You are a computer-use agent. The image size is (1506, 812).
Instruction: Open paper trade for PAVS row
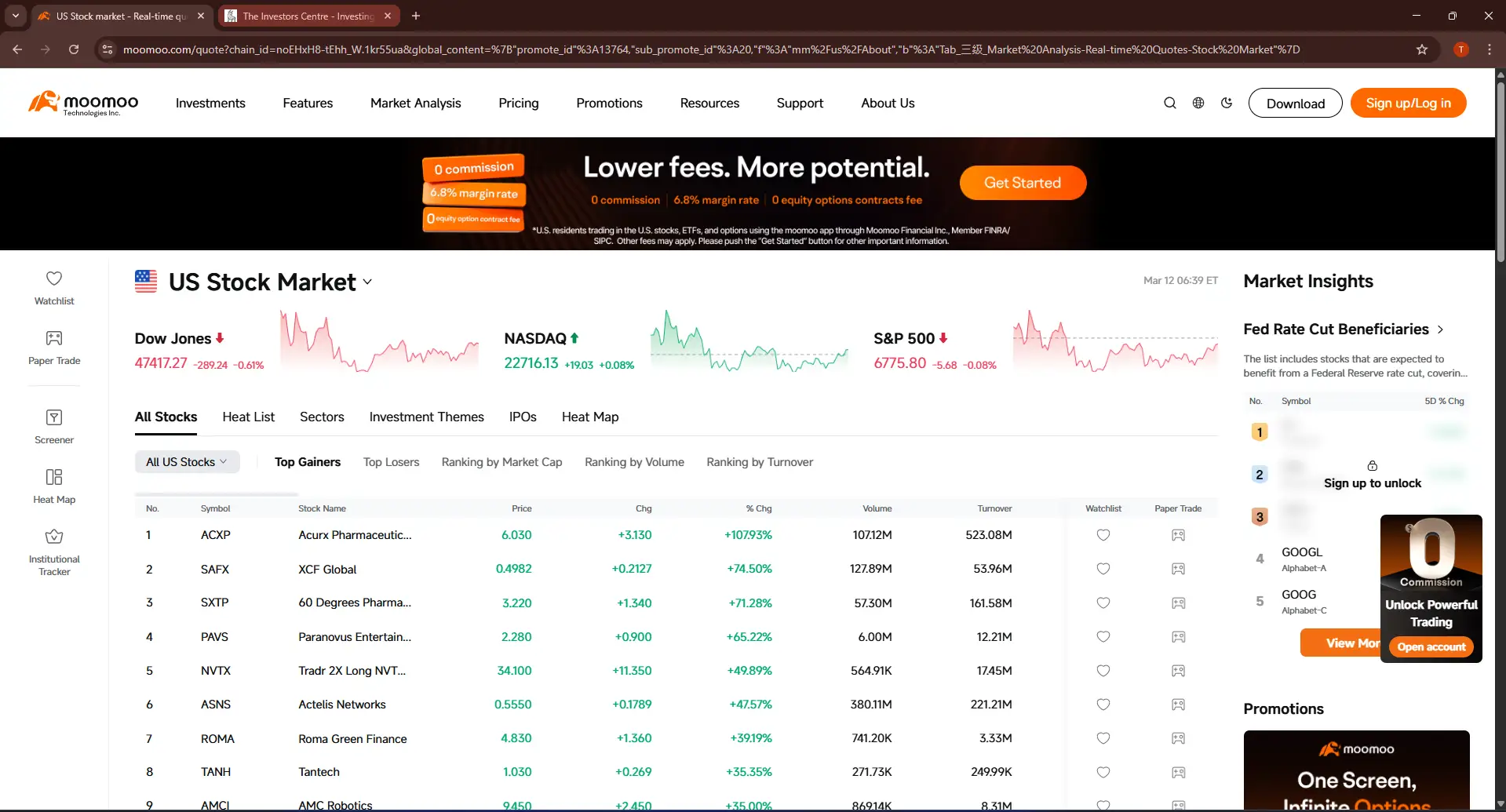click(x=1178, y=637)
